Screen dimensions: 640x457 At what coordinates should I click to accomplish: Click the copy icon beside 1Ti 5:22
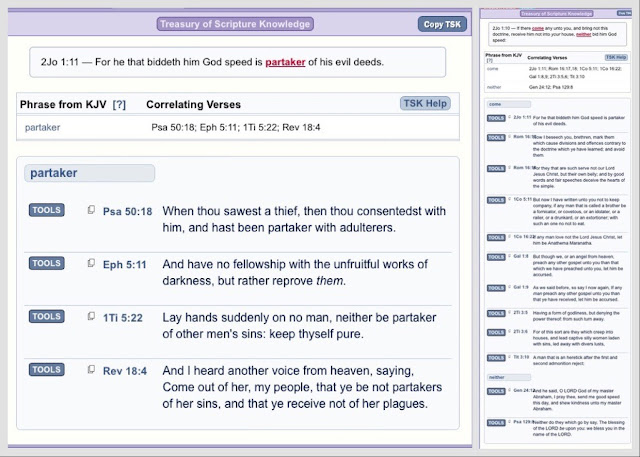91,316
